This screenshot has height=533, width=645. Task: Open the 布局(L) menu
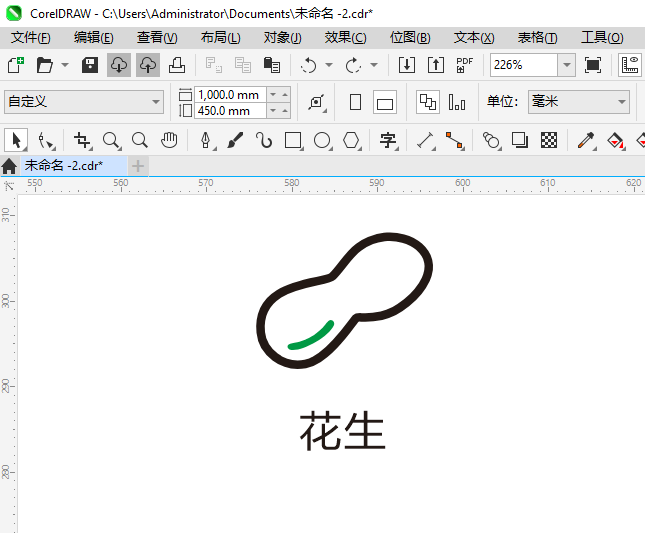click(x=220, y=38)
